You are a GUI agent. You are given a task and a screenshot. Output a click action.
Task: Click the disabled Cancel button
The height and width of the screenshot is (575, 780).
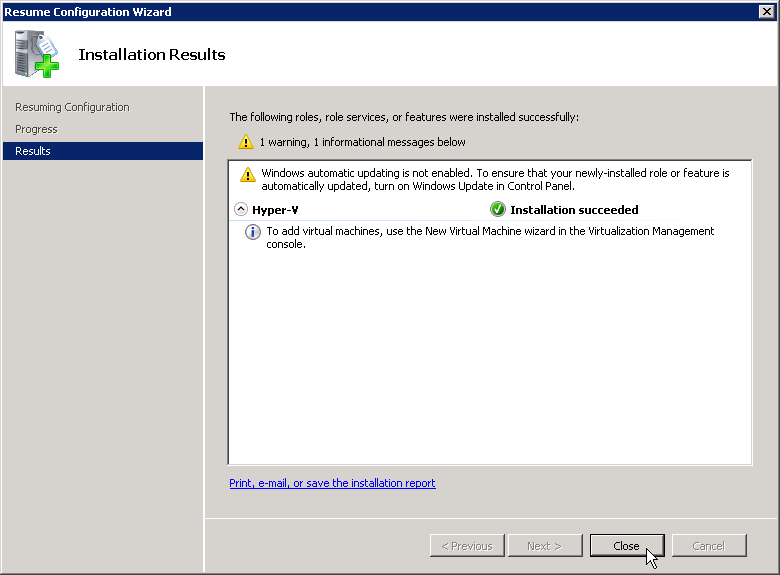tap(709, 546)
